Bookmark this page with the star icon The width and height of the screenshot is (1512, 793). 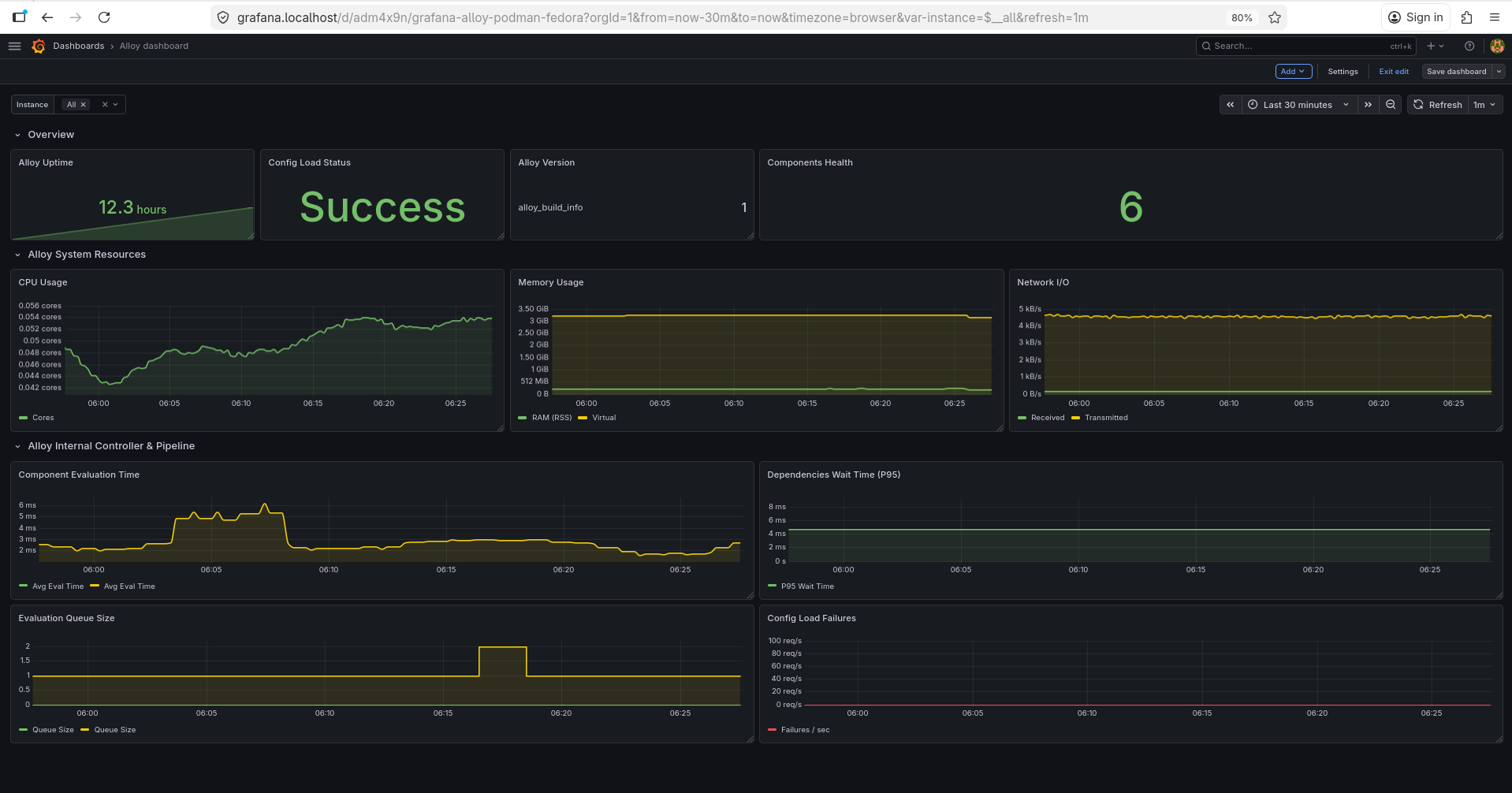click(x=1275, y=17)
